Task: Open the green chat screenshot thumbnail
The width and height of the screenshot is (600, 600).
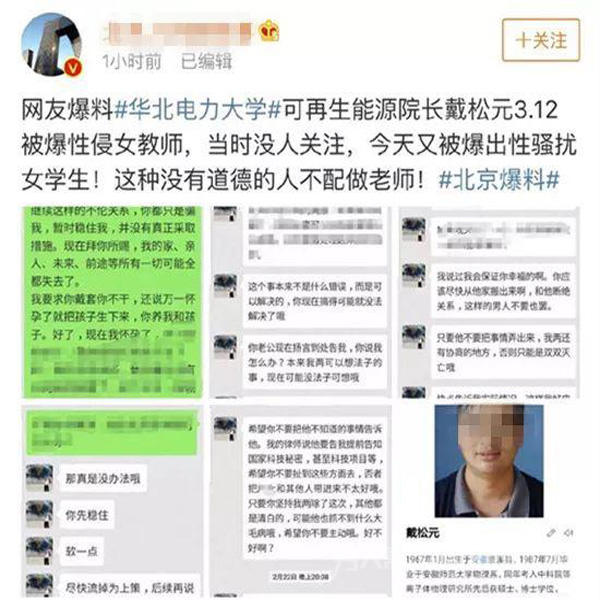Action: [112, 302]
